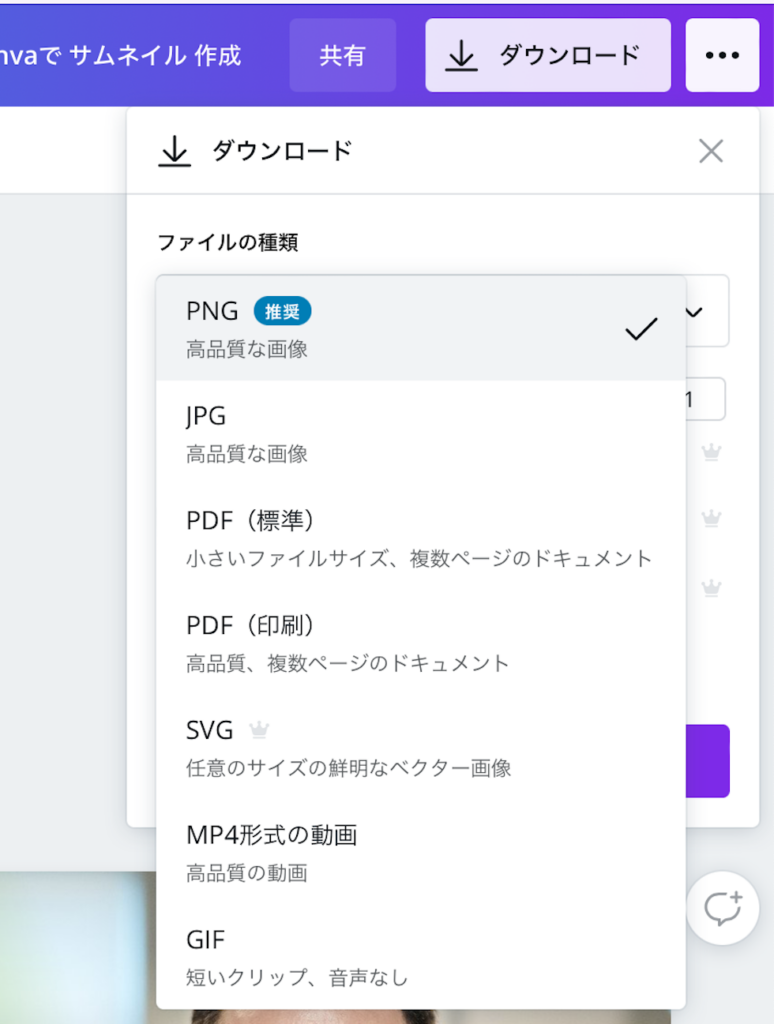Click the first Pro crown icon behind dropdown
This screenshot has height=1024, width=774.
coord(711,451)
